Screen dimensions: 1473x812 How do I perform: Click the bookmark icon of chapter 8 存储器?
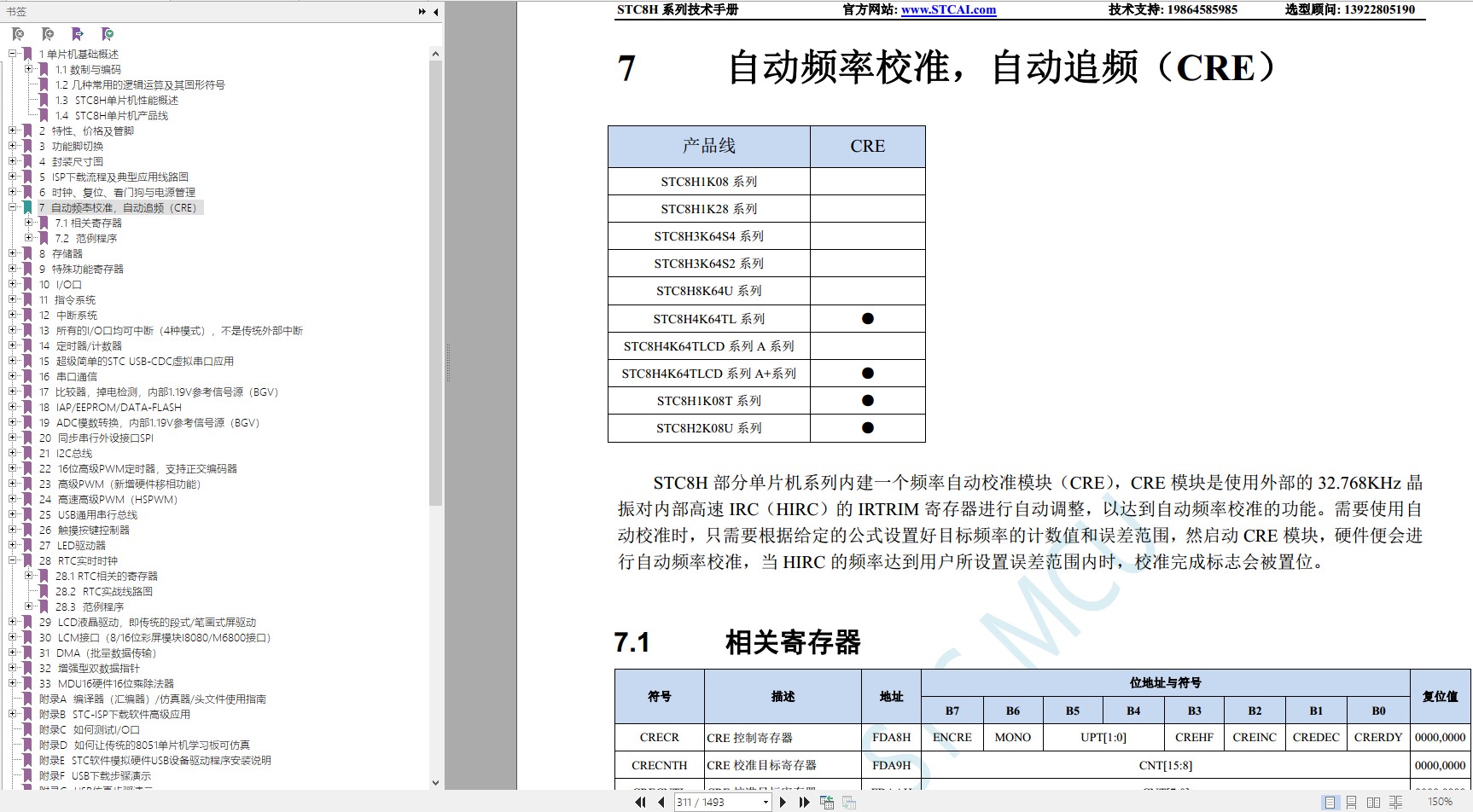point(27,253)
